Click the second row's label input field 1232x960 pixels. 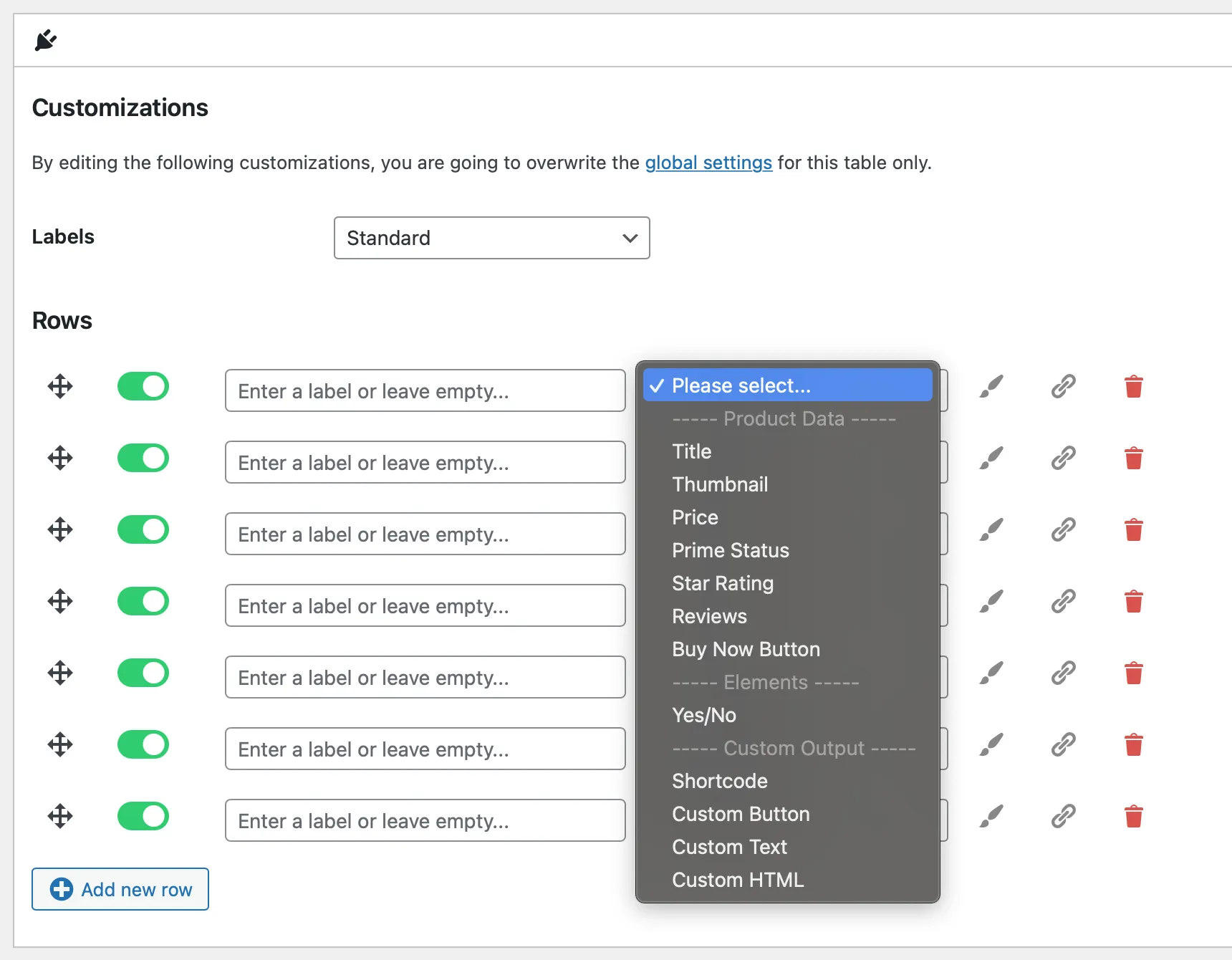pos(425,462)
